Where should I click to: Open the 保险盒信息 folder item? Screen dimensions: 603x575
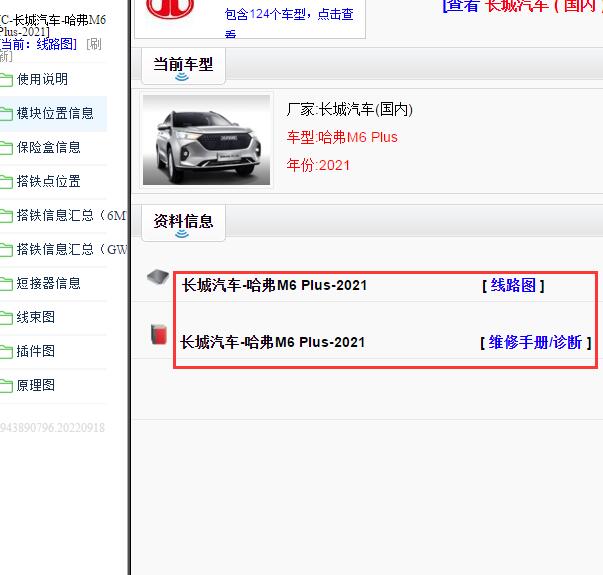[48, 148]
